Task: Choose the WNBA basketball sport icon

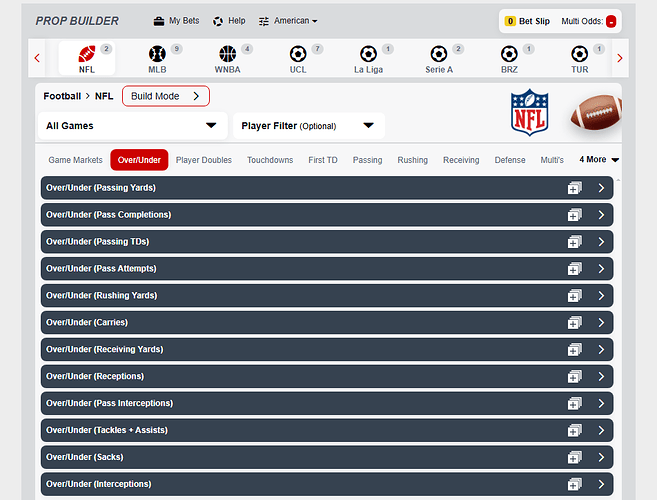Action: tap(227, 54)
